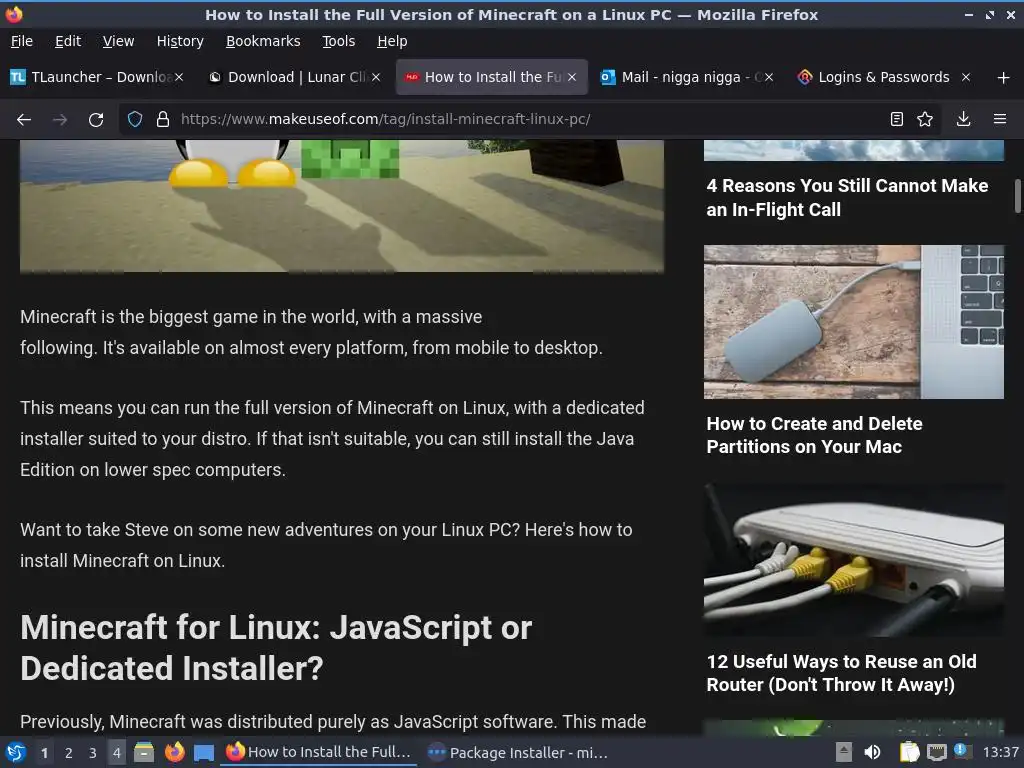The height and width of the screenshot is (768, 1024).
Task: Open 'How to Create and Delete Partitions' link
Action: [814, 435]
